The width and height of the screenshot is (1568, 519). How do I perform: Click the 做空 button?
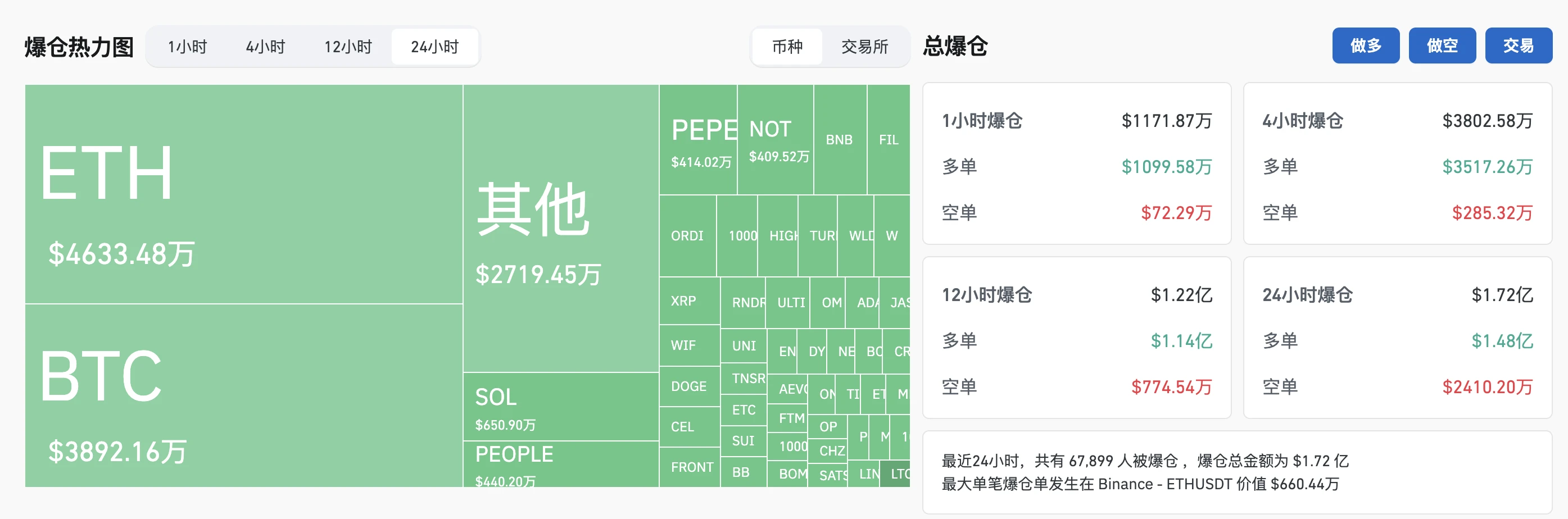(1442, 45)
